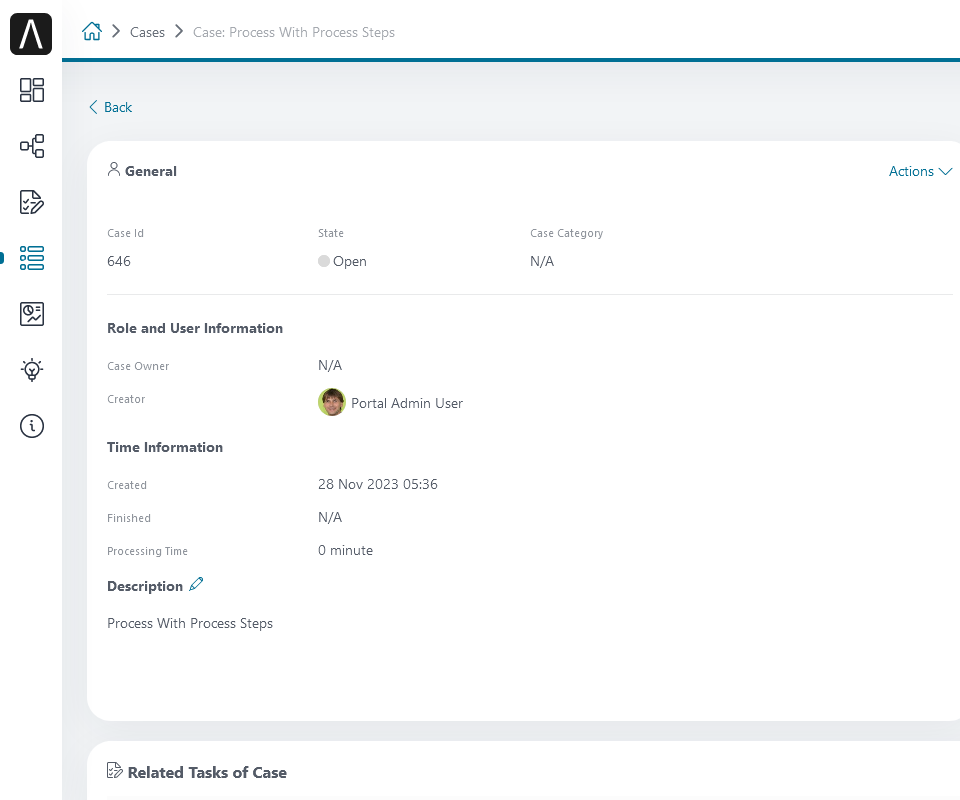Click the Related Tasks of Case heading
The width and height of the screenshot is (960, 800).
(207, 772)
